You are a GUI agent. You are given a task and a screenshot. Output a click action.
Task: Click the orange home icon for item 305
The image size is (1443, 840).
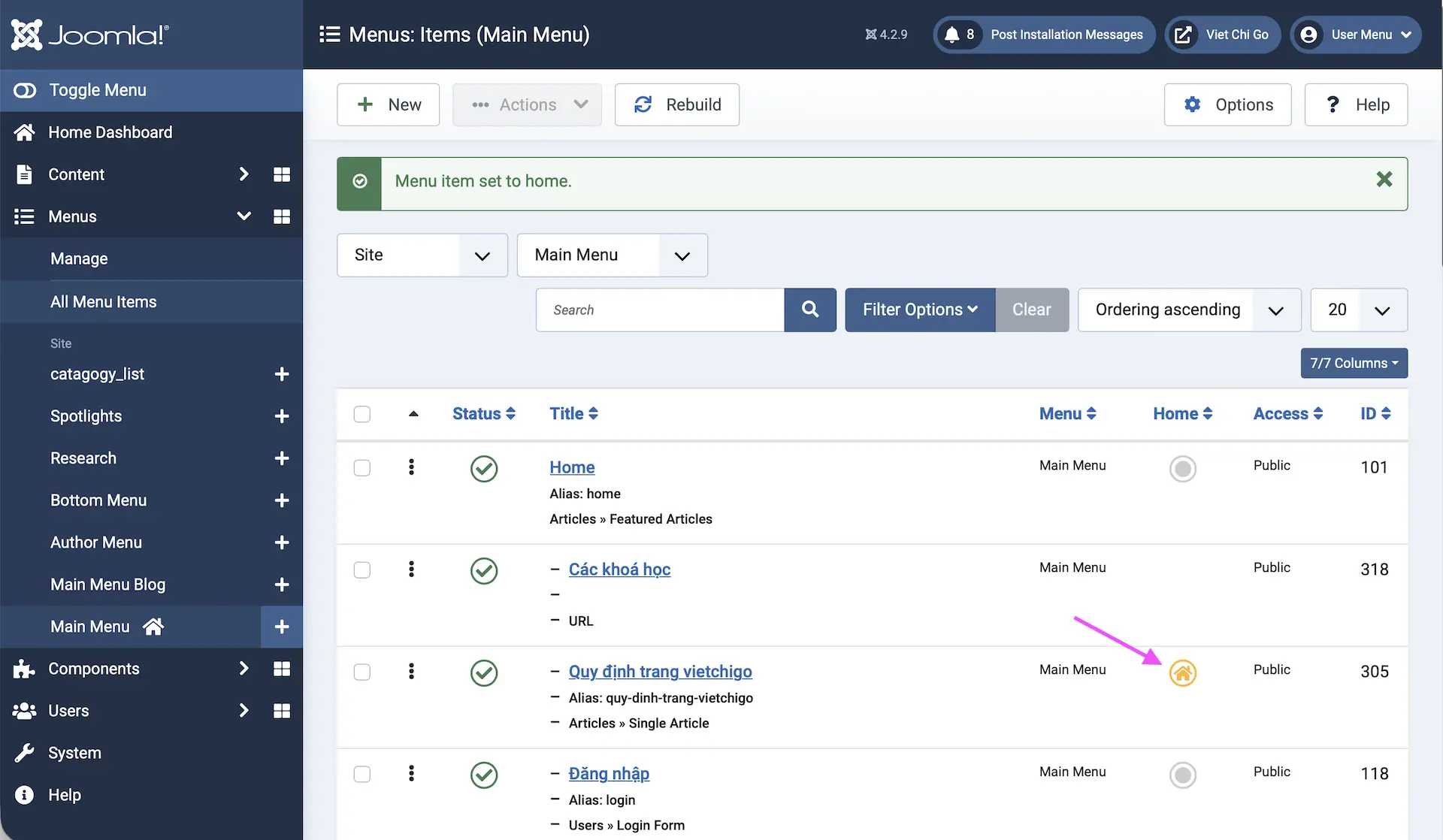tap(1182, 672)
